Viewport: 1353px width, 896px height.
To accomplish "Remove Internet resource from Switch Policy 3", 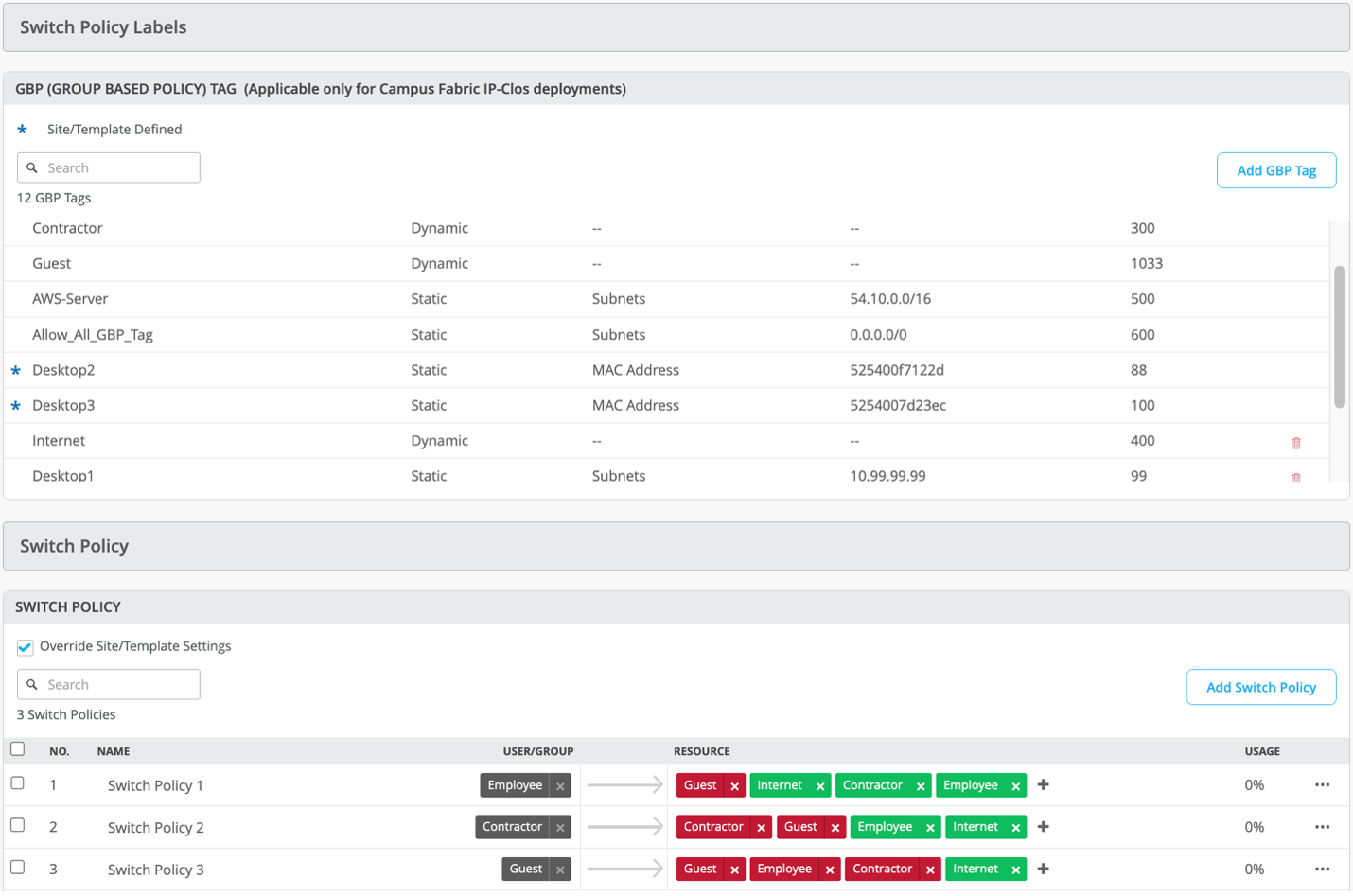I will coord(1015,870).
